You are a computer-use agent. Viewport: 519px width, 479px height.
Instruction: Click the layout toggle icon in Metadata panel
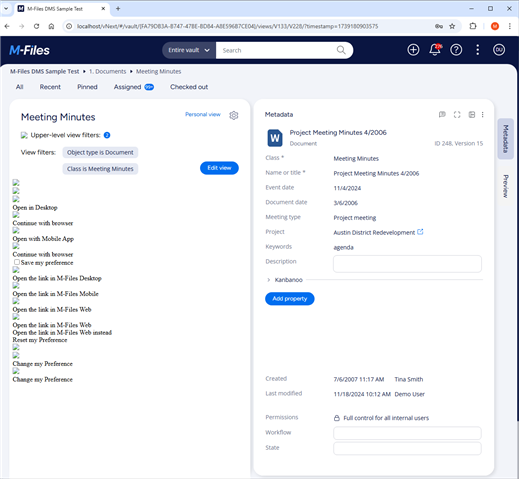[472, 115]
